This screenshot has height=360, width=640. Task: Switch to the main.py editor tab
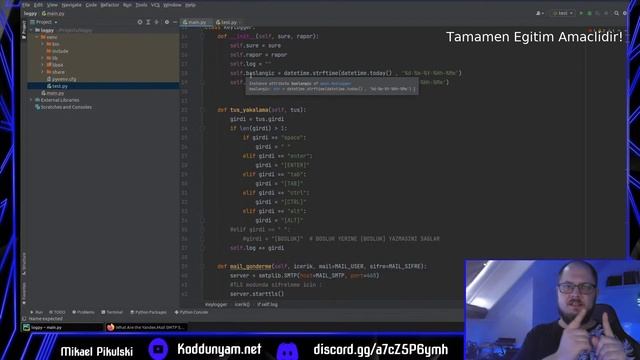(x=196, y=22)
